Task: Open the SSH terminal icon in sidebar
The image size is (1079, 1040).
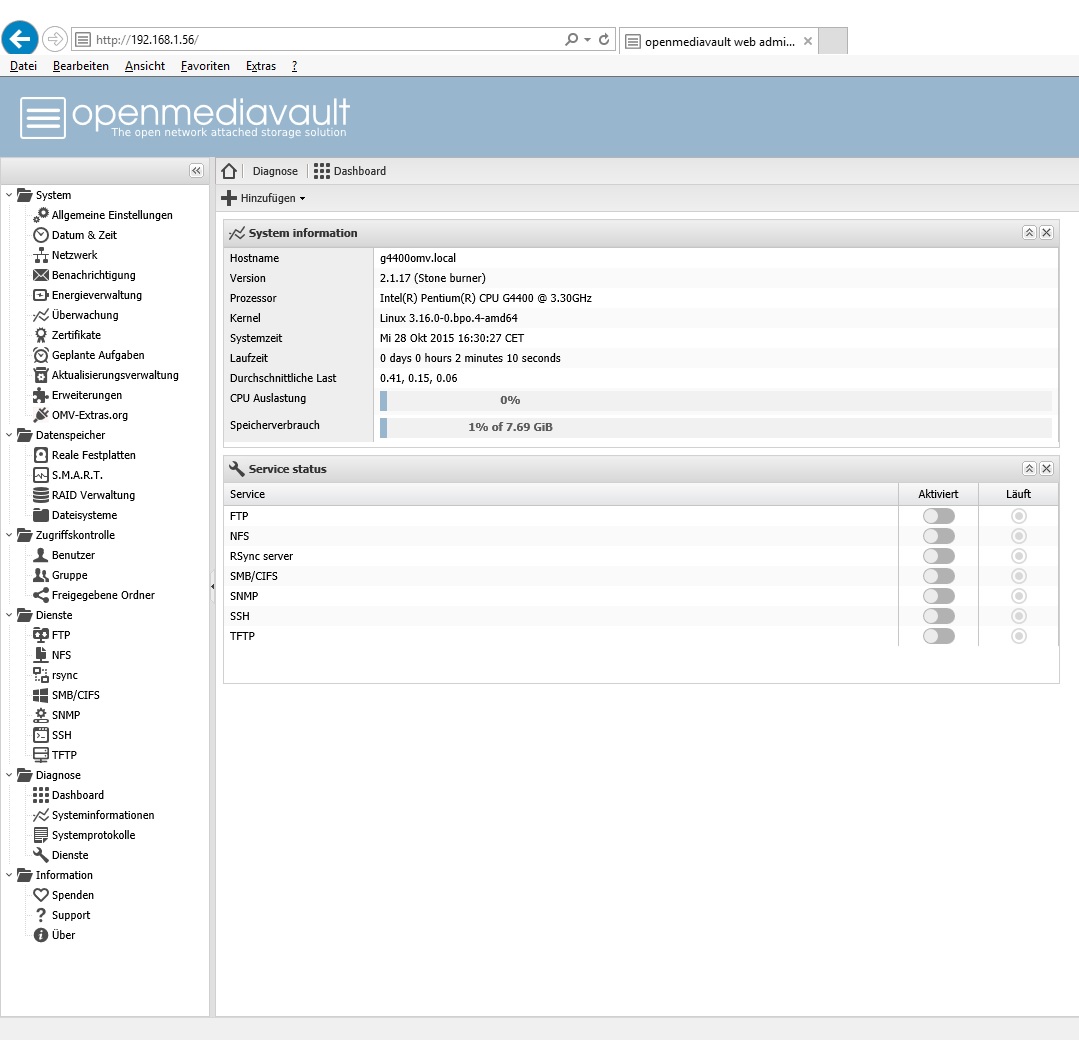Action: click(x=41, y=734)
